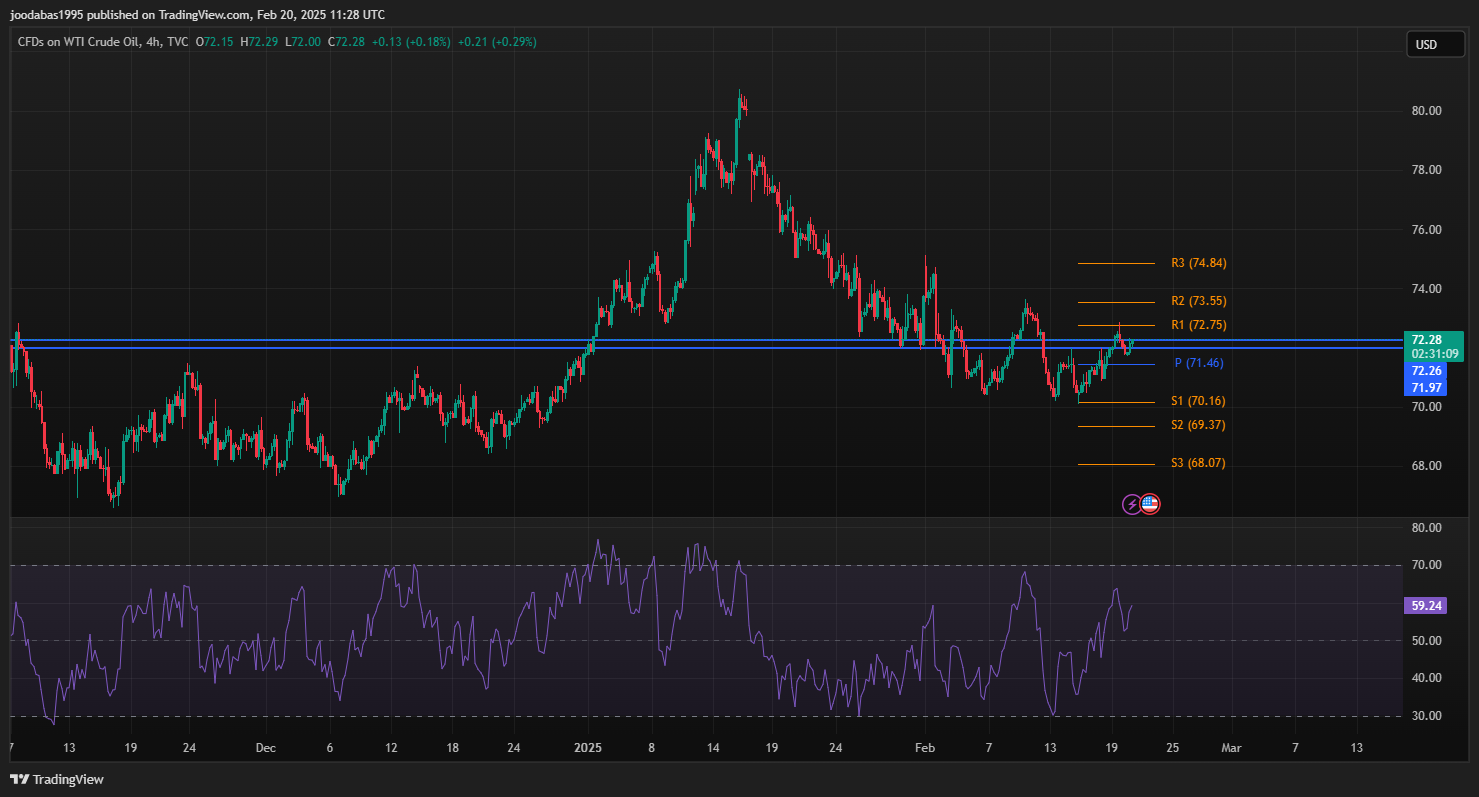This screenshot has height=797, width=1479.
Task: Click the S2 (69.37) support label
Action: click(1198, 425)
